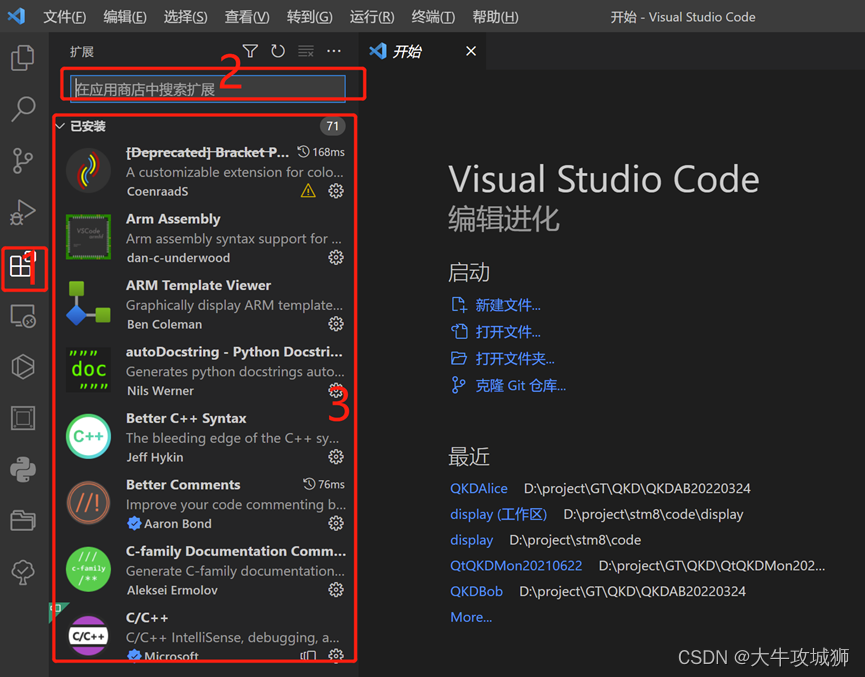The height and width of the screenshot is (677, 865).
Task: Open the 运行(R) menu
Action: click(x=371, y=17)
